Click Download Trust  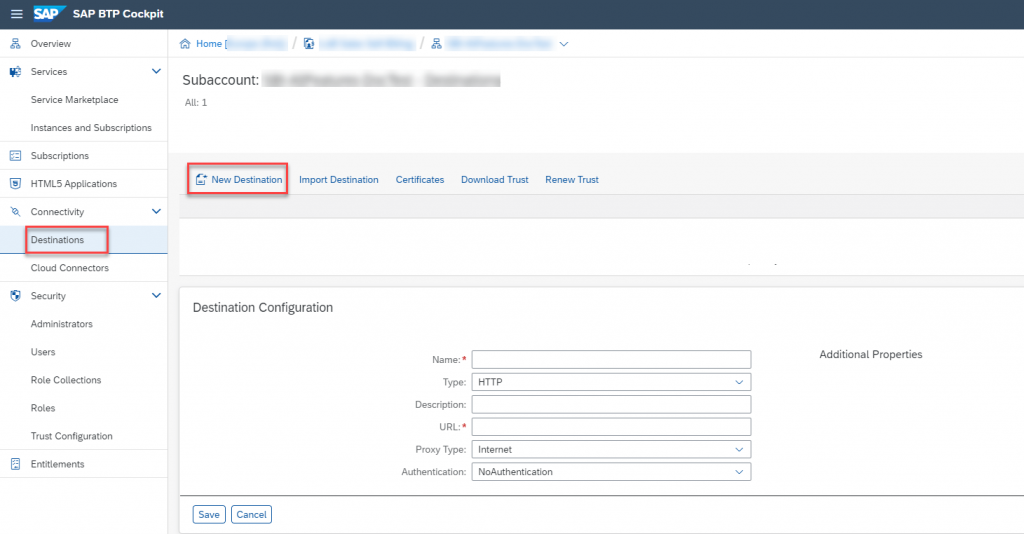click(495, 180)
